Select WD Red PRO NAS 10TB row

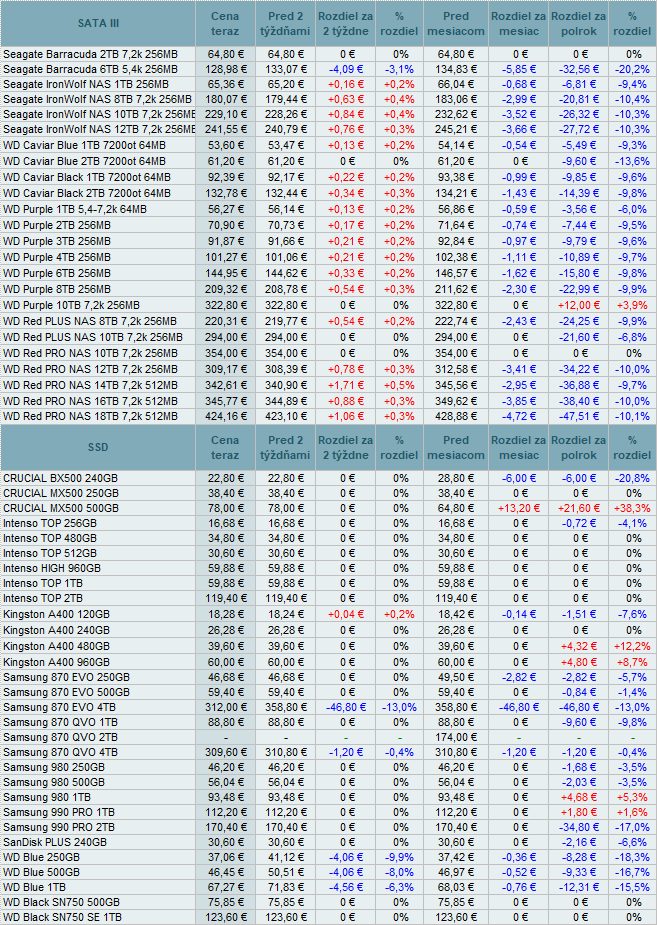point(90,353)
